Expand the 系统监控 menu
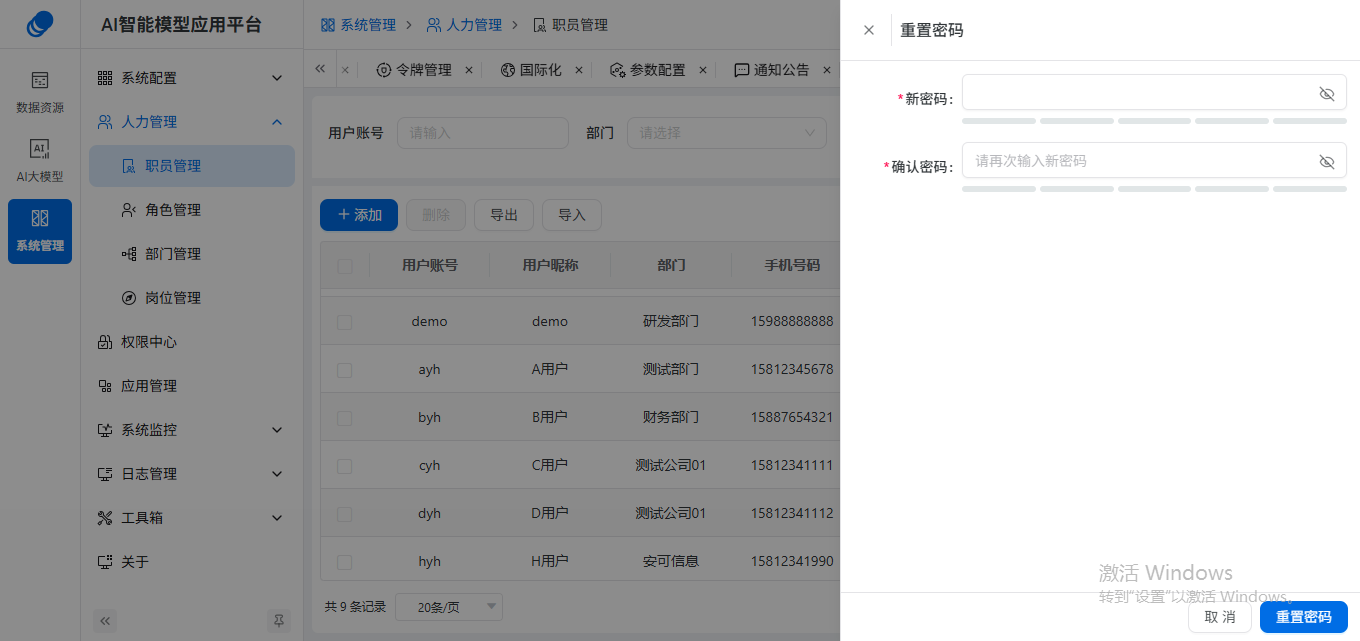The height and width of the screenshot is (641, 1360). point(277,430)
